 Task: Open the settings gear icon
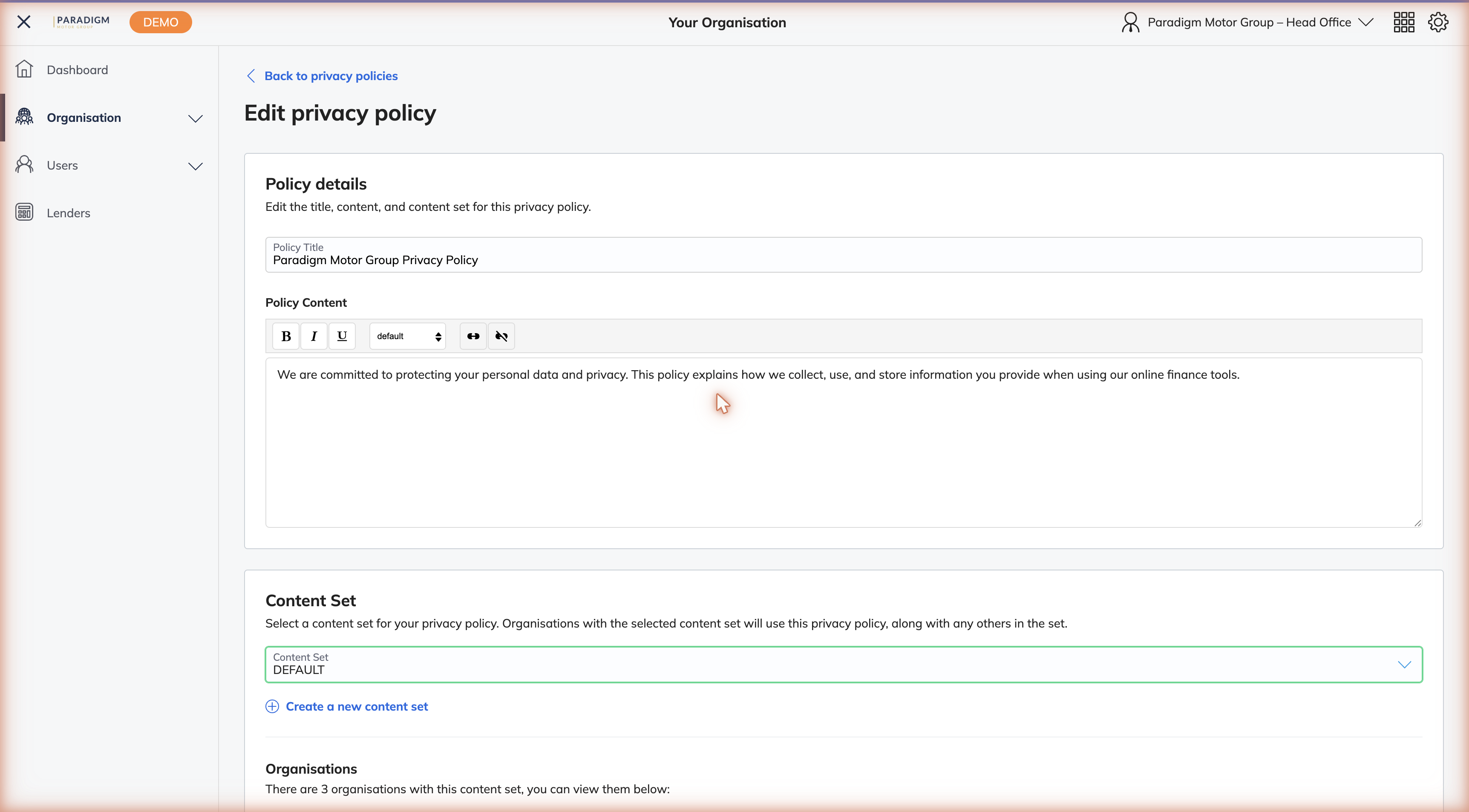1438,22
